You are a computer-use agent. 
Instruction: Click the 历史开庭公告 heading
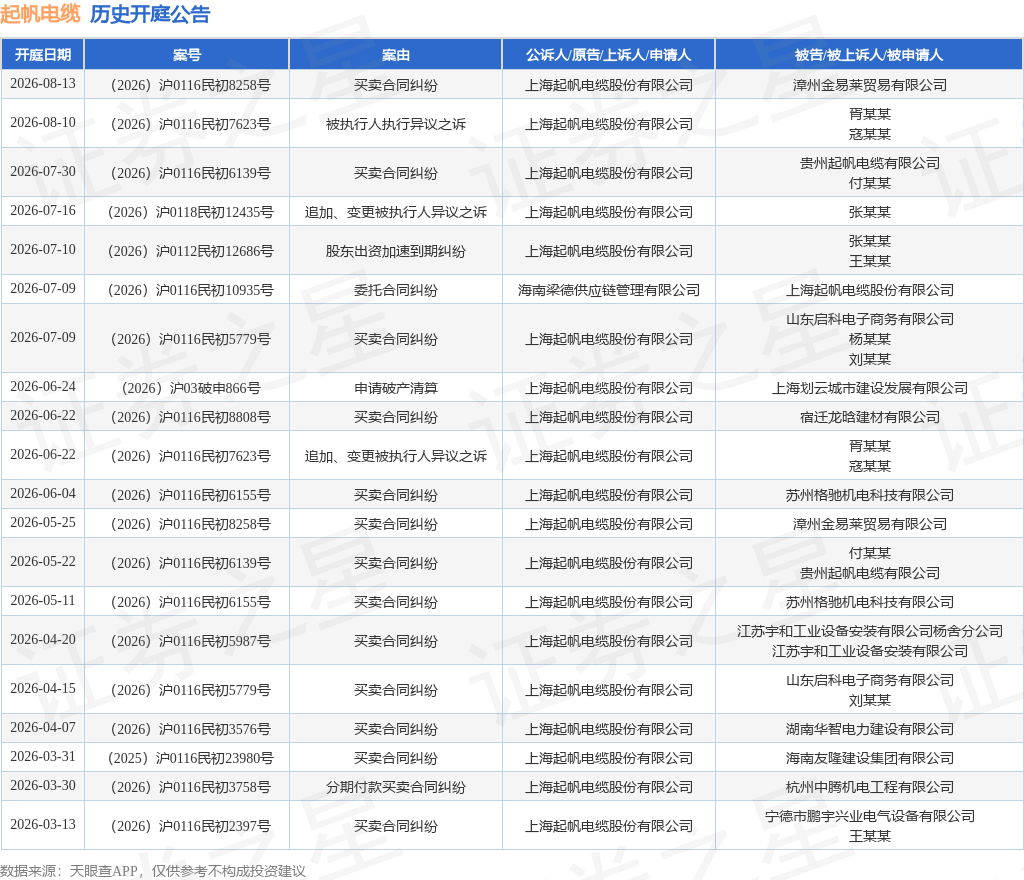click(x=150, y=14)
